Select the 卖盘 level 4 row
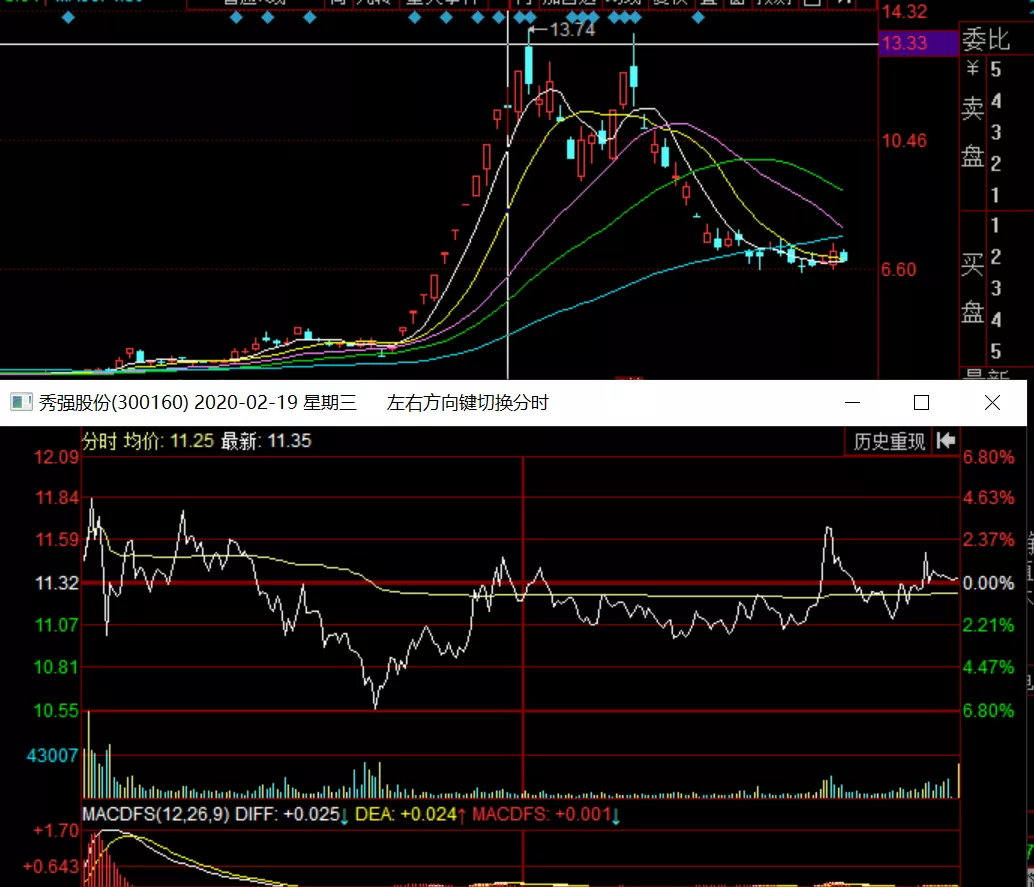 (x=996, y=101)
